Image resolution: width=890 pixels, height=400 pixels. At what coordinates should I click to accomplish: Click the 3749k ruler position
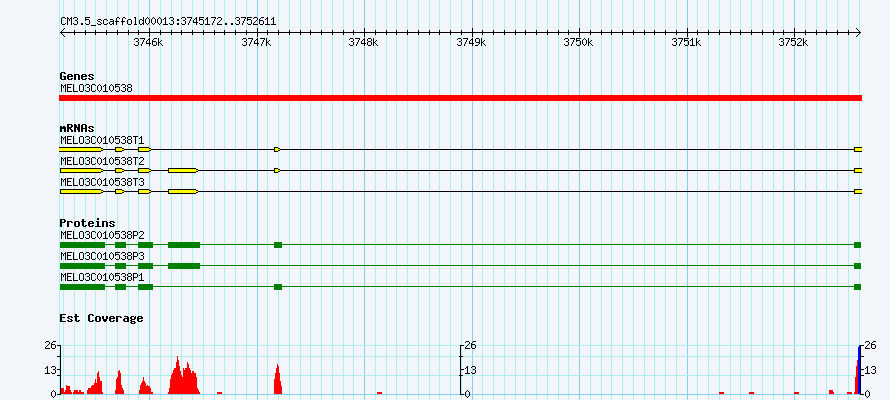tap(471, 43)
